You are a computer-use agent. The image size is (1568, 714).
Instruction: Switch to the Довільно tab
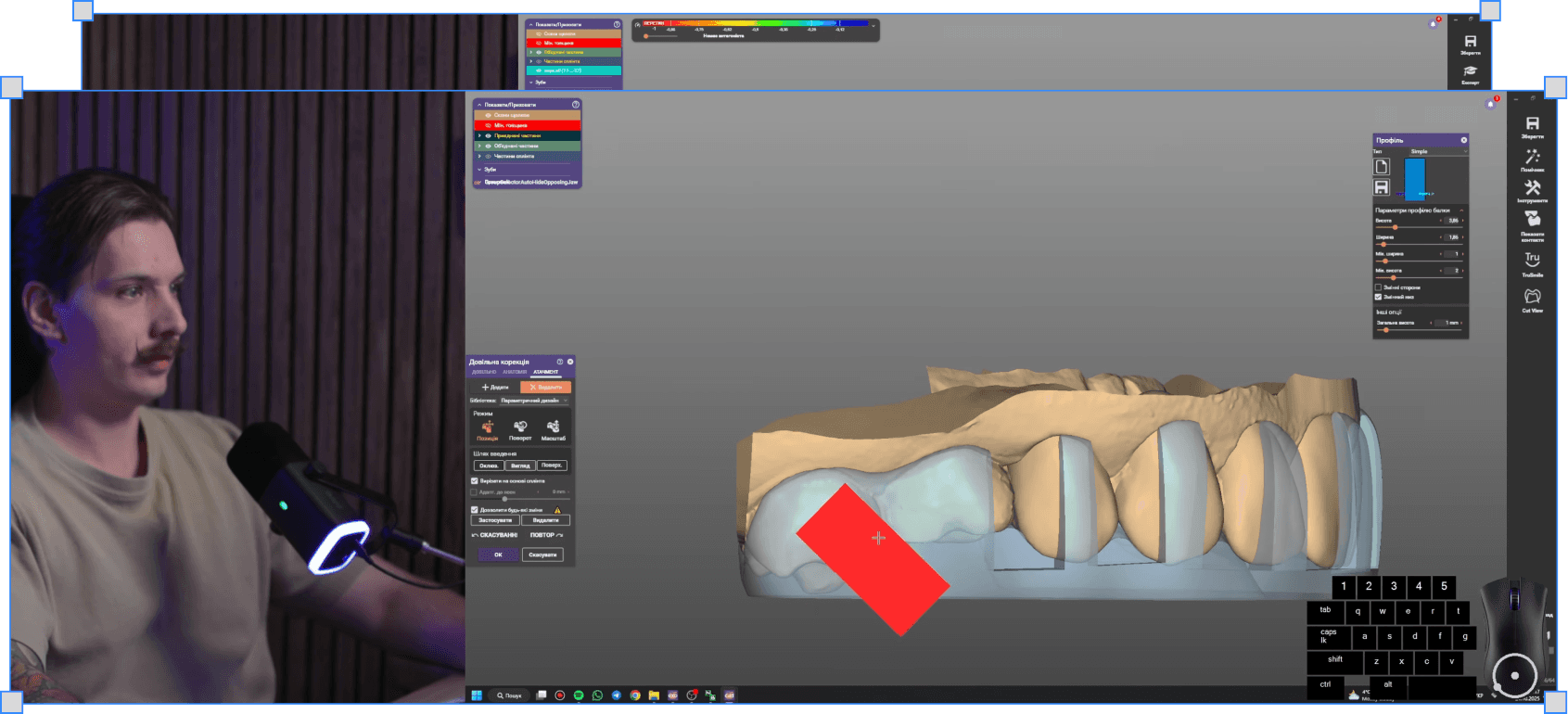point(484,372)
